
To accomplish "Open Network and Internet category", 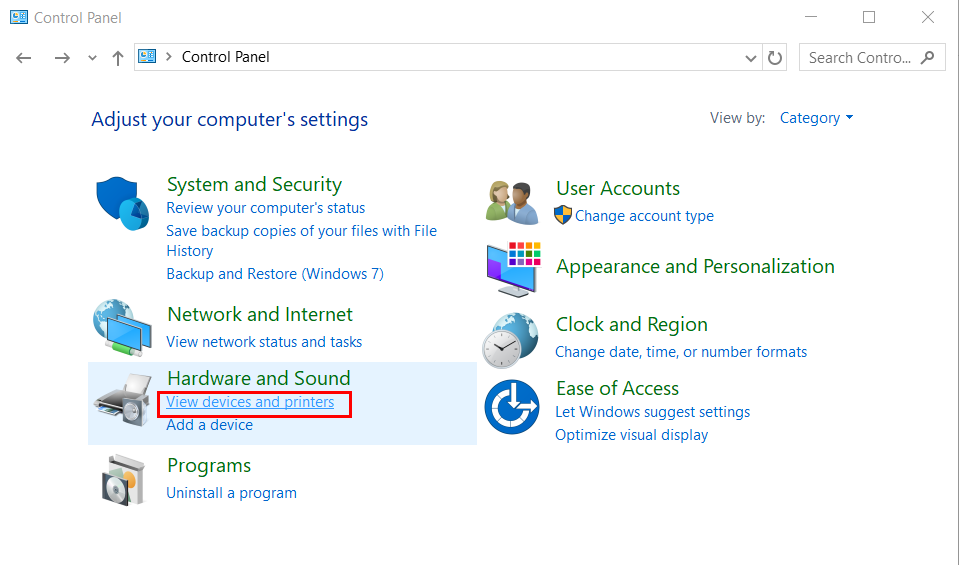I will 260,314.
